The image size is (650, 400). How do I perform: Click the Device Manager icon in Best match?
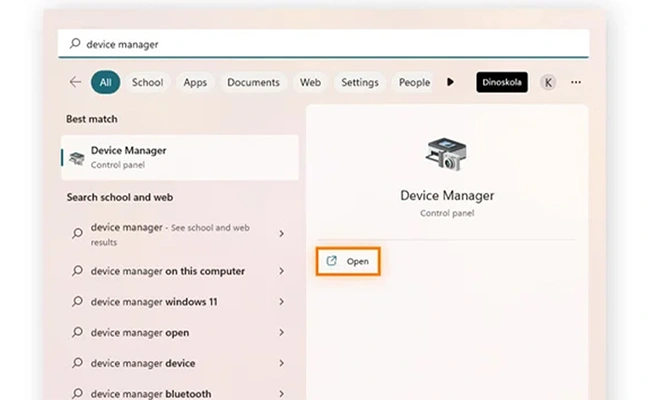click(x=77, y=158)
